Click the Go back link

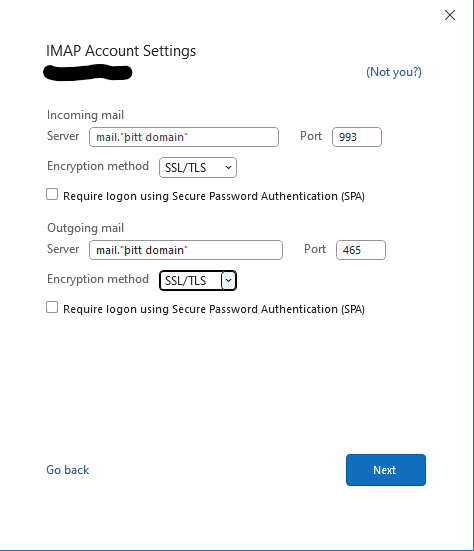pyautogui.click(x=67, y=470)
